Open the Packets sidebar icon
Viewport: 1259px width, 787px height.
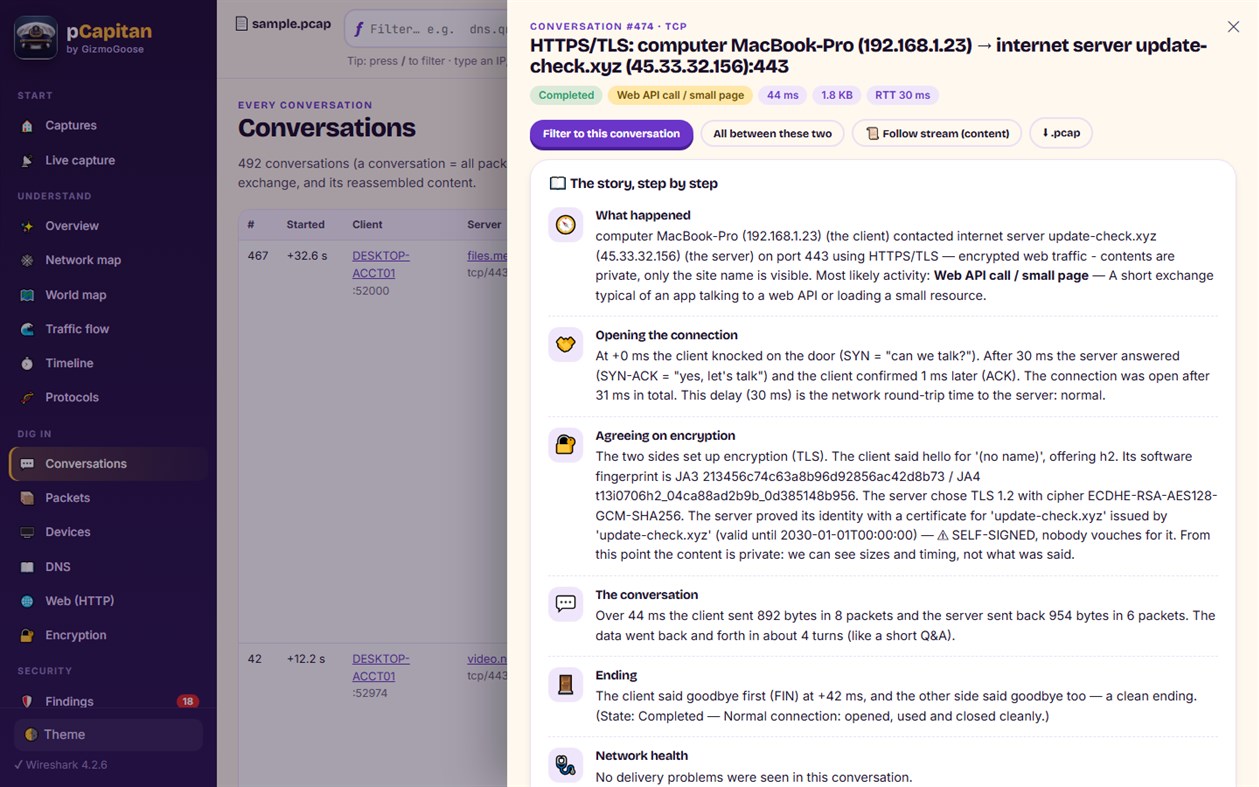pos(27,498)
